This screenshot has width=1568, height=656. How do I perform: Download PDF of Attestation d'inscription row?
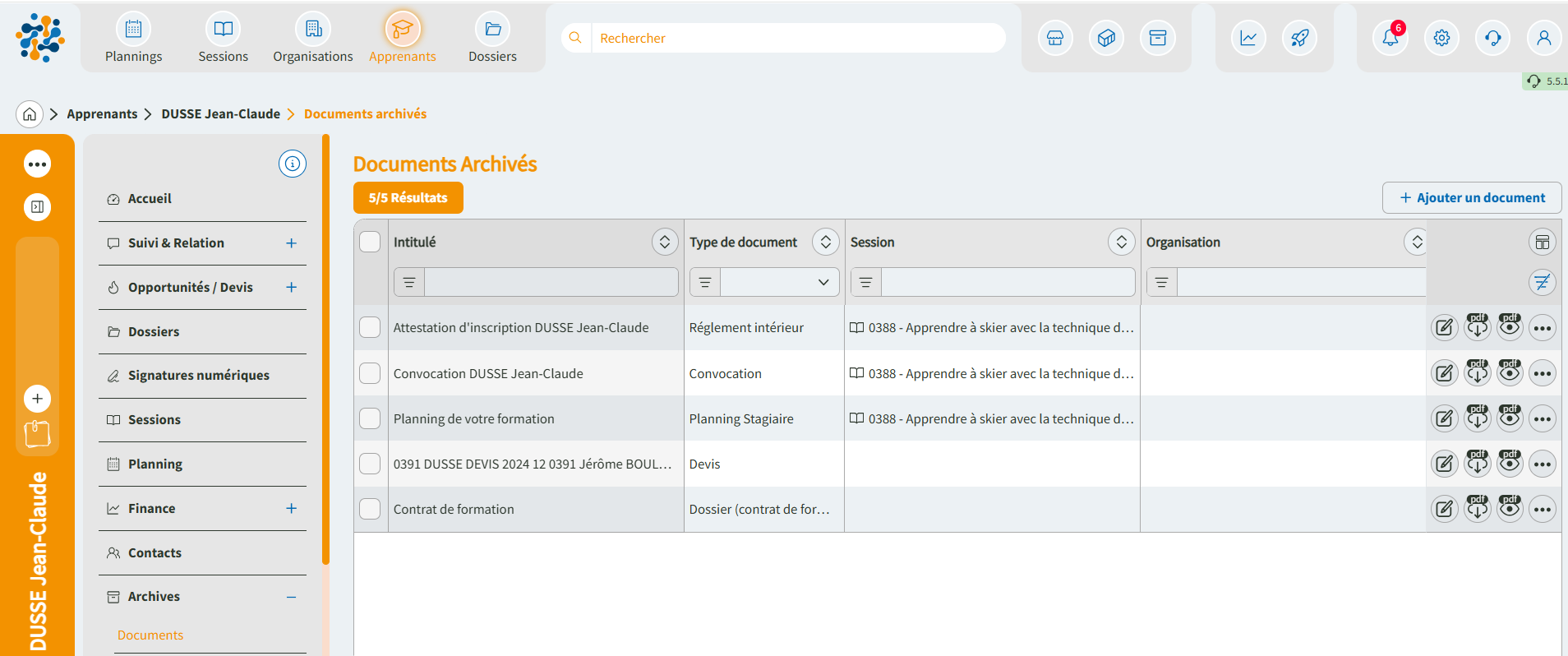[x=1477, y=327]
